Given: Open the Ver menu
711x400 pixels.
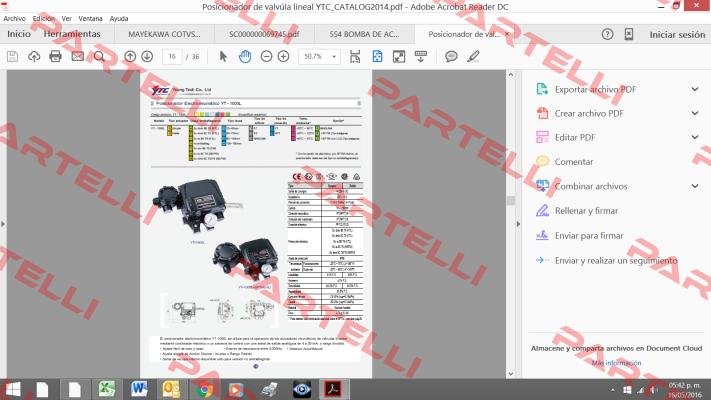Looking at the screenshot, I should (x=67, y=19).
